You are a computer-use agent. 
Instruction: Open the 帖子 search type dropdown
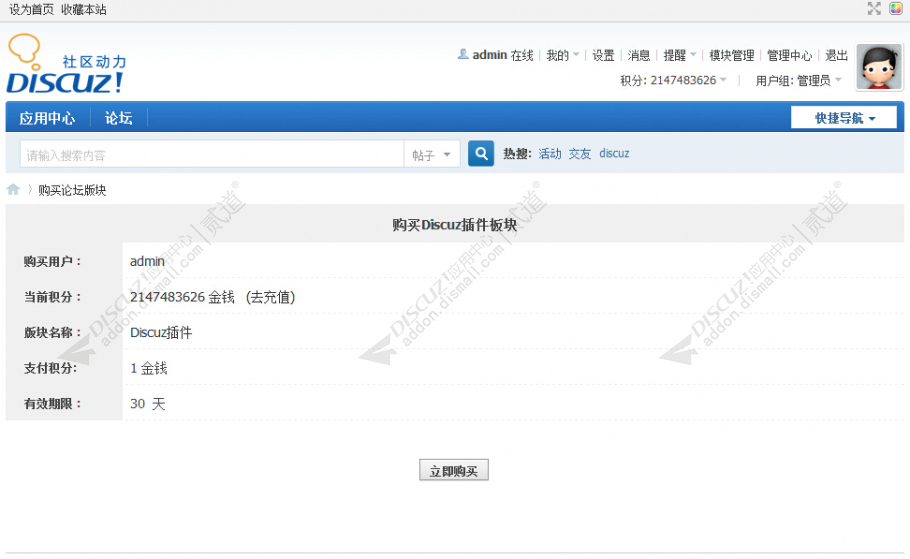tap(431, 154)
